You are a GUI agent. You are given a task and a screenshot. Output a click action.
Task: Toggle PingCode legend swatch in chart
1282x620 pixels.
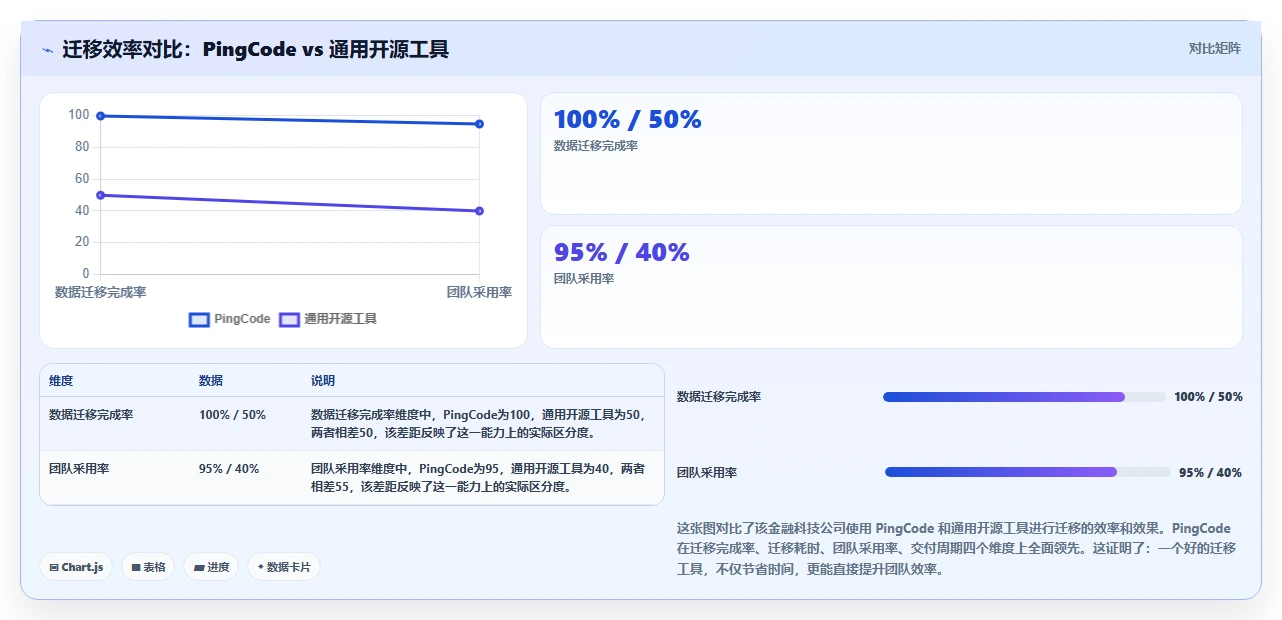[199, 319]
